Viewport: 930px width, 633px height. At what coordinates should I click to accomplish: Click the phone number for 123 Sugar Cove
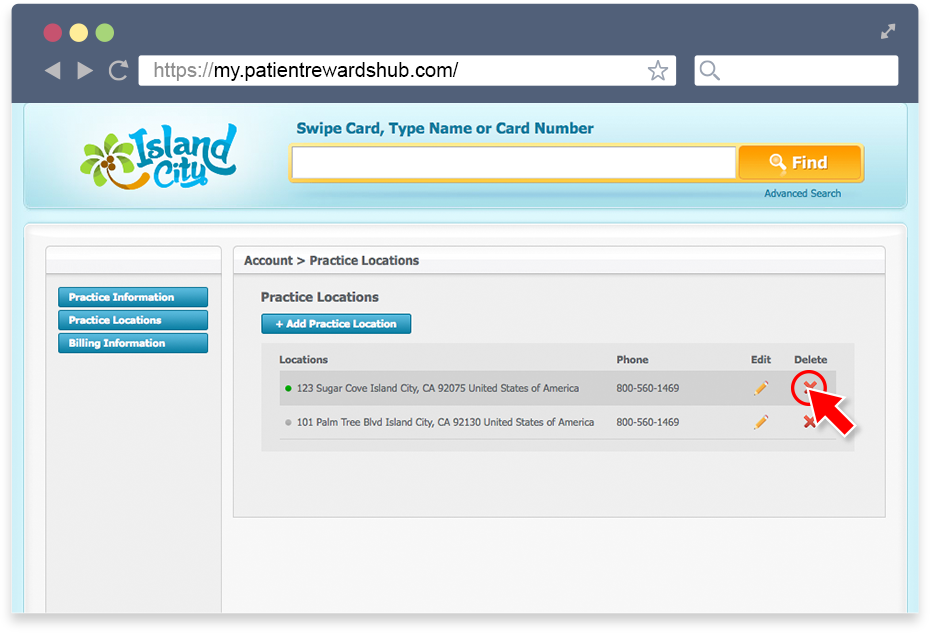click(648, 389)
